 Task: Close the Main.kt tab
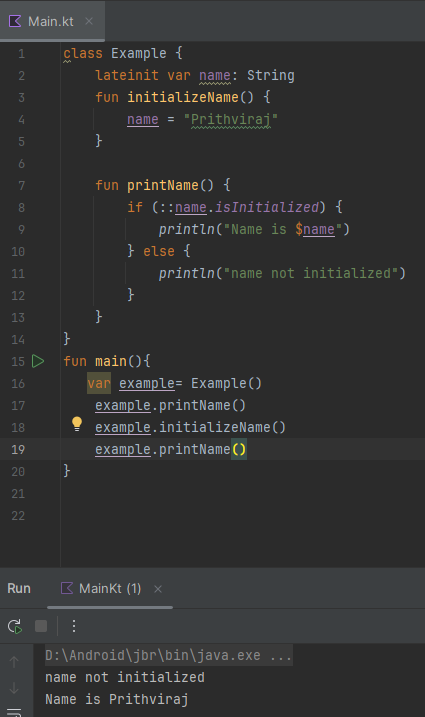tap(89, 21)
